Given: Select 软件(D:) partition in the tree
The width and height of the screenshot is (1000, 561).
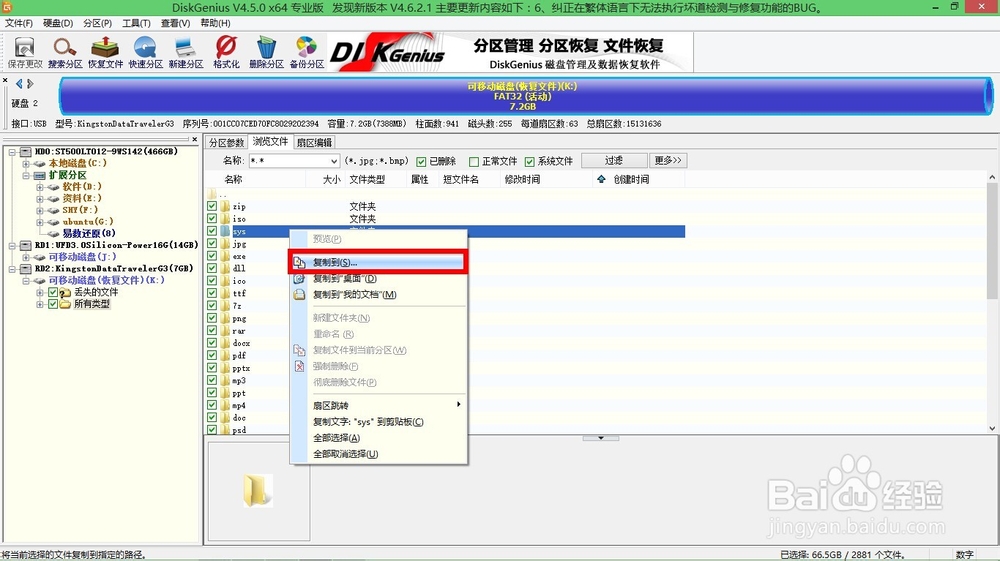Looking at the screenshot, I should tap(82, 187).
